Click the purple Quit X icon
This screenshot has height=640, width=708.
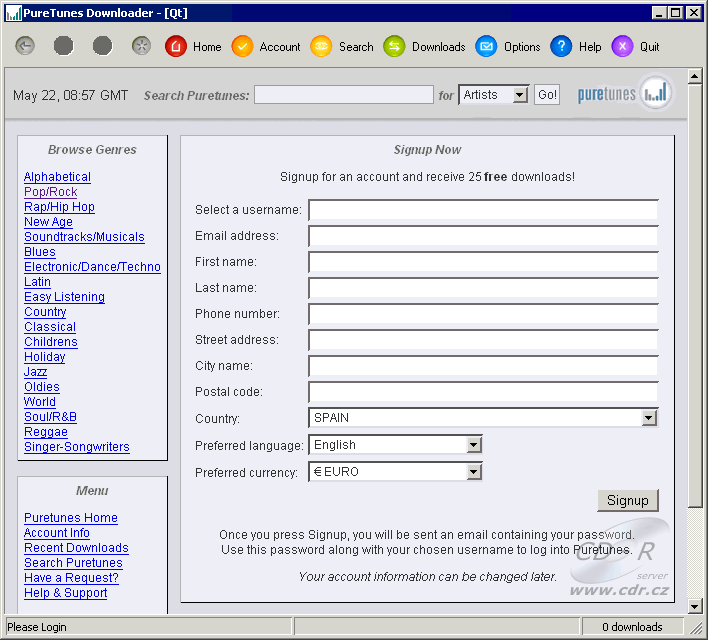[x=622, y=46]
